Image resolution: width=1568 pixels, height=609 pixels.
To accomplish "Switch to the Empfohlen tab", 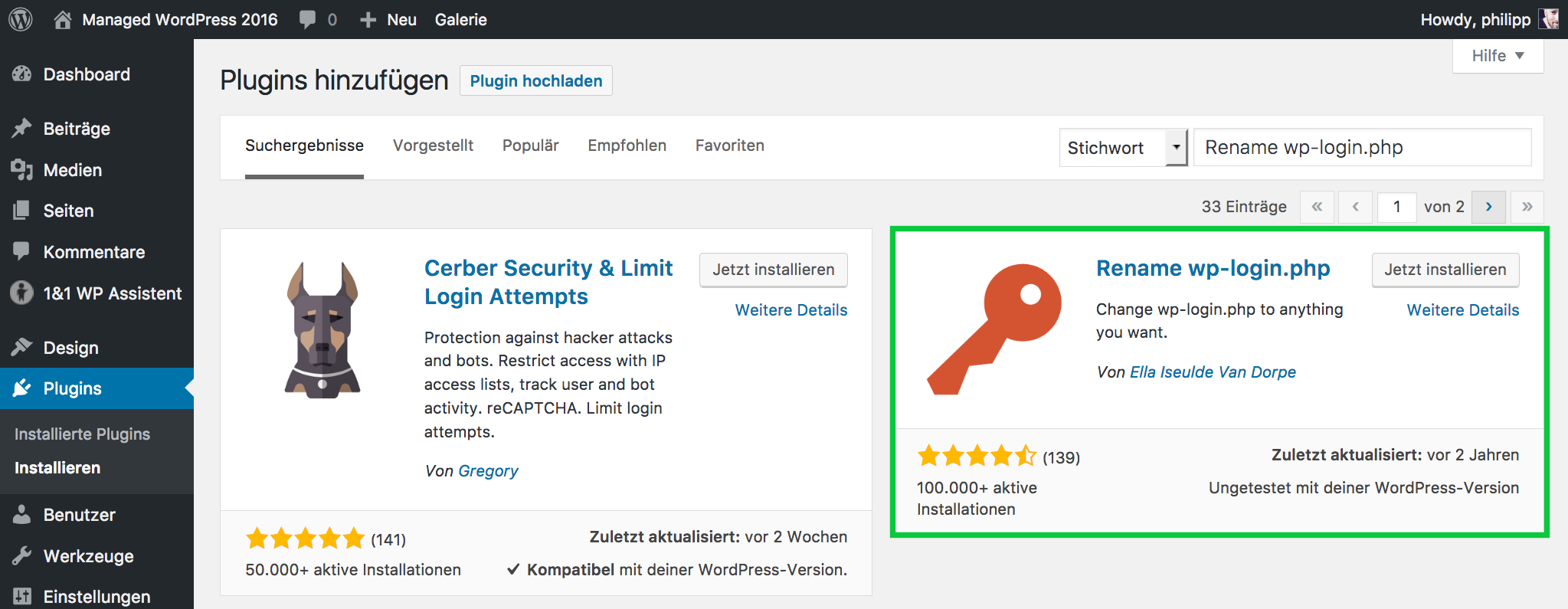I will tap(627, 146).
